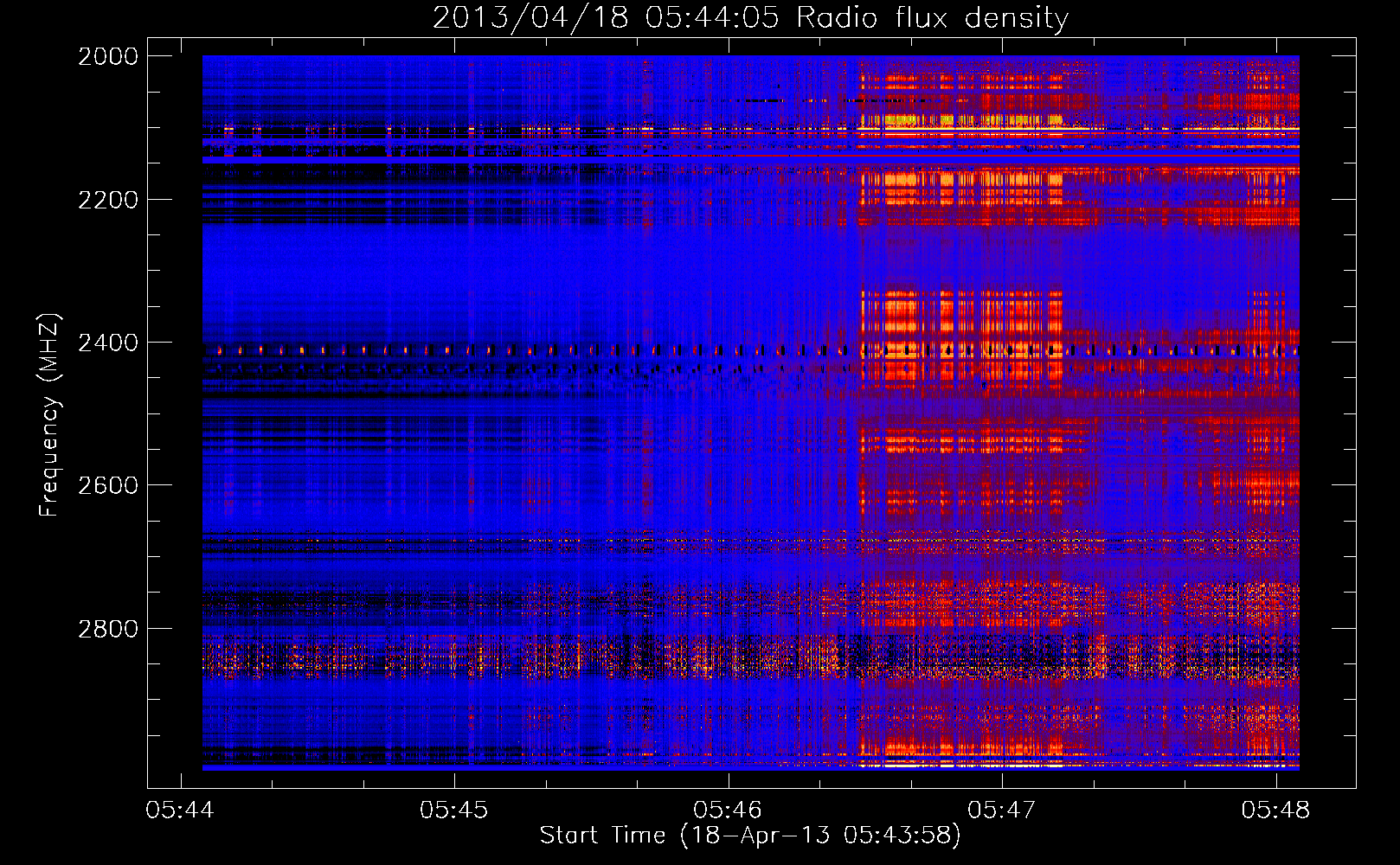Click the 05:45 time tick label
Screen dimensions: 1400x865
click(x=454, y=810)
